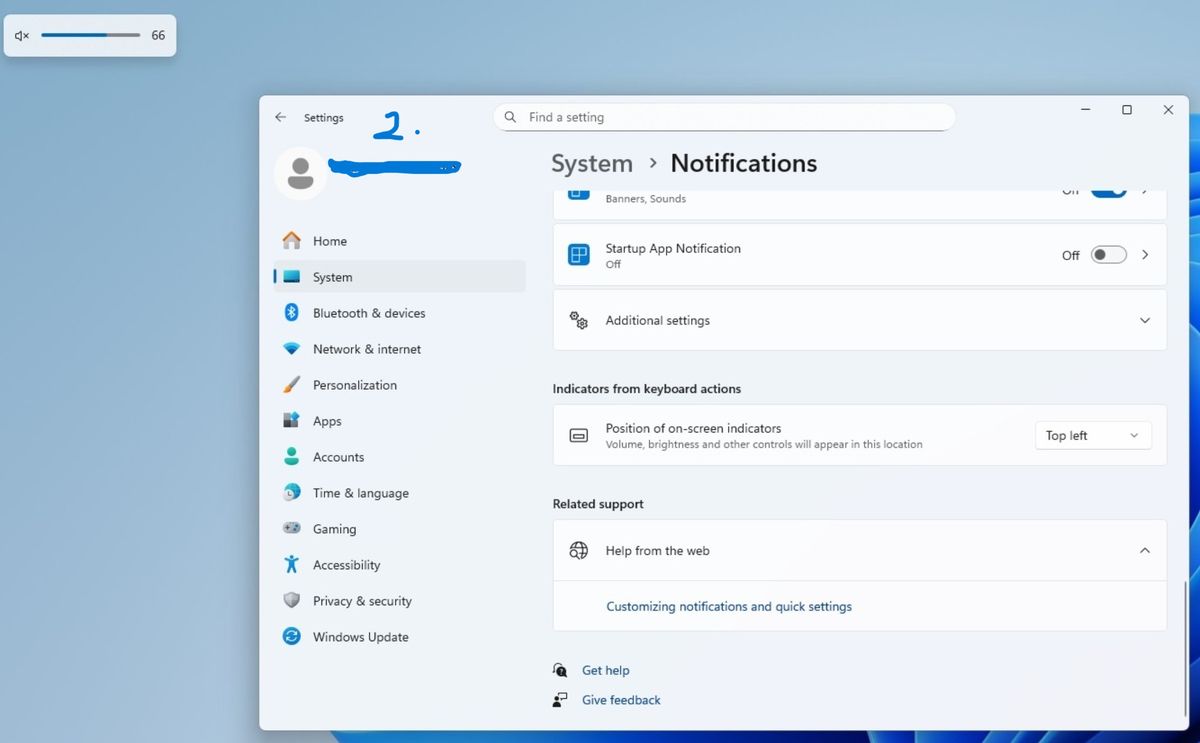Click the volume slider in the overlay
The height and width of the screenshot is (743, 1200).
point(90,35)
